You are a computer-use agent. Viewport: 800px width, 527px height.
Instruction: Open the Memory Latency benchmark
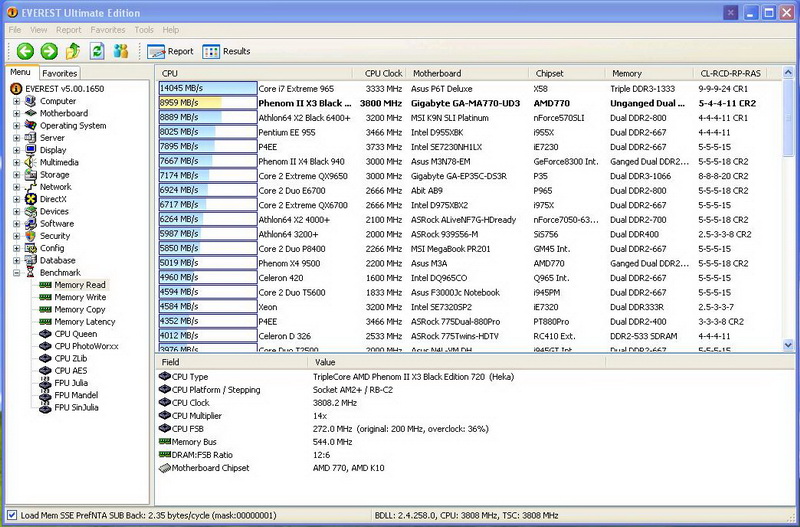pyautogui.click(x=85, y=321)
